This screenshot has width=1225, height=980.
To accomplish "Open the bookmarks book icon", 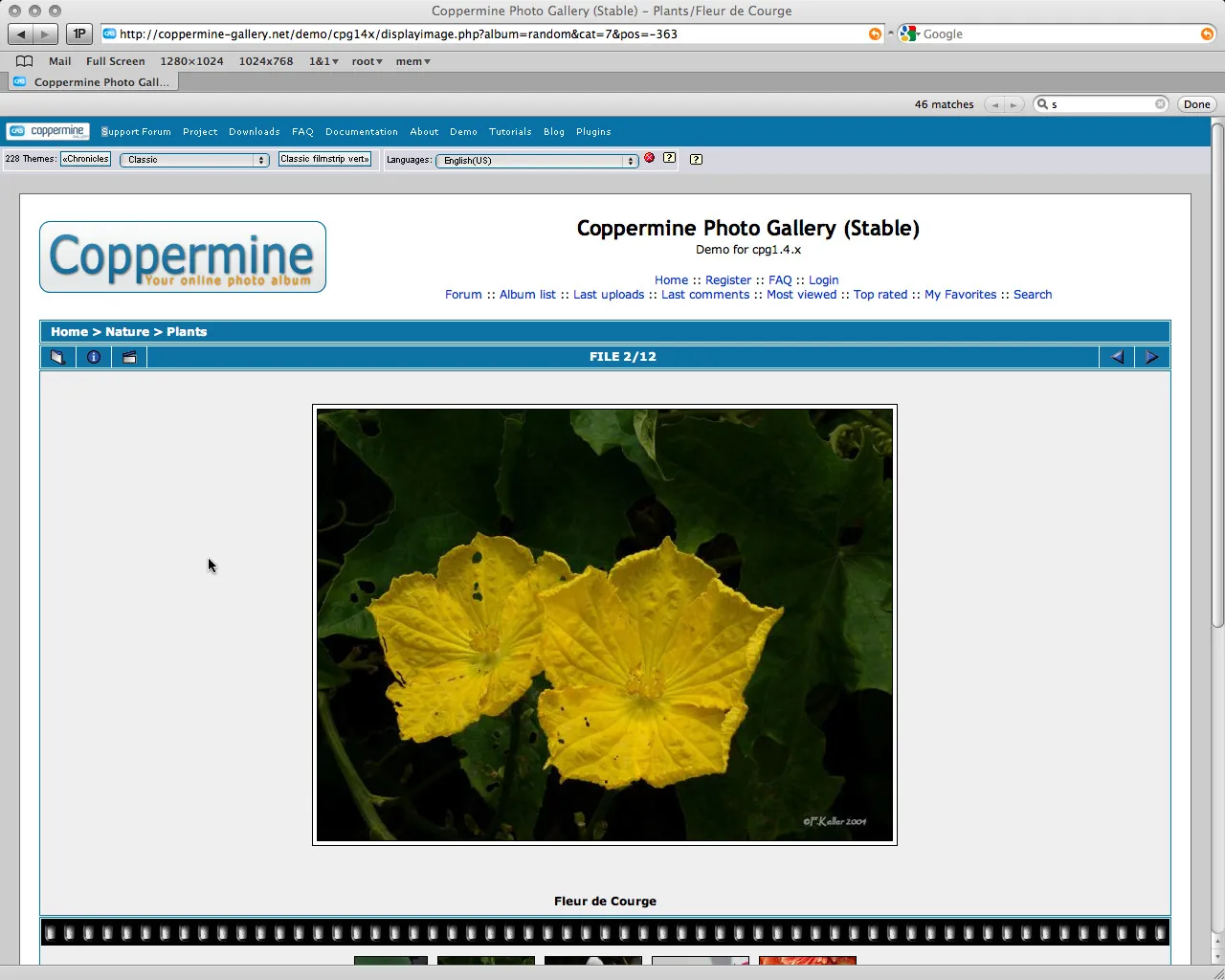I will pos(25,61).
